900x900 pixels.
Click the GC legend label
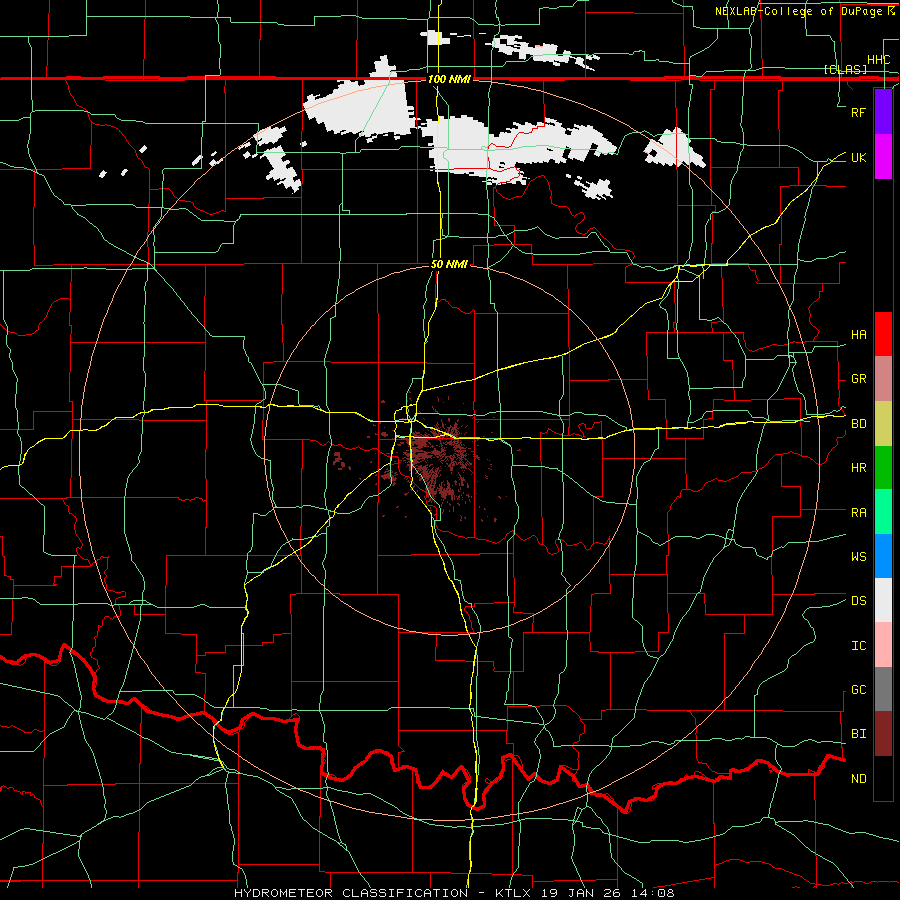(x=858, y=690)
